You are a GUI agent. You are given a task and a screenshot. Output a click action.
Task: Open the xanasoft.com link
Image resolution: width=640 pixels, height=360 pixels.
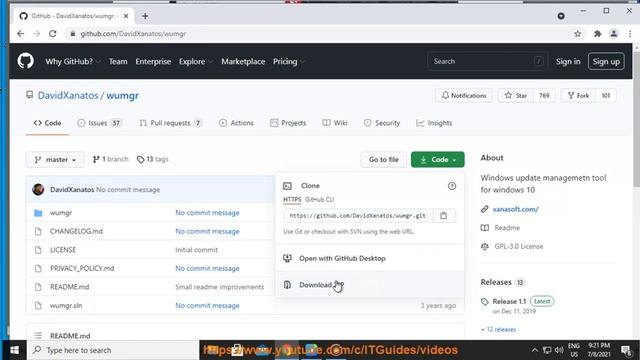(x=516, y=209)
